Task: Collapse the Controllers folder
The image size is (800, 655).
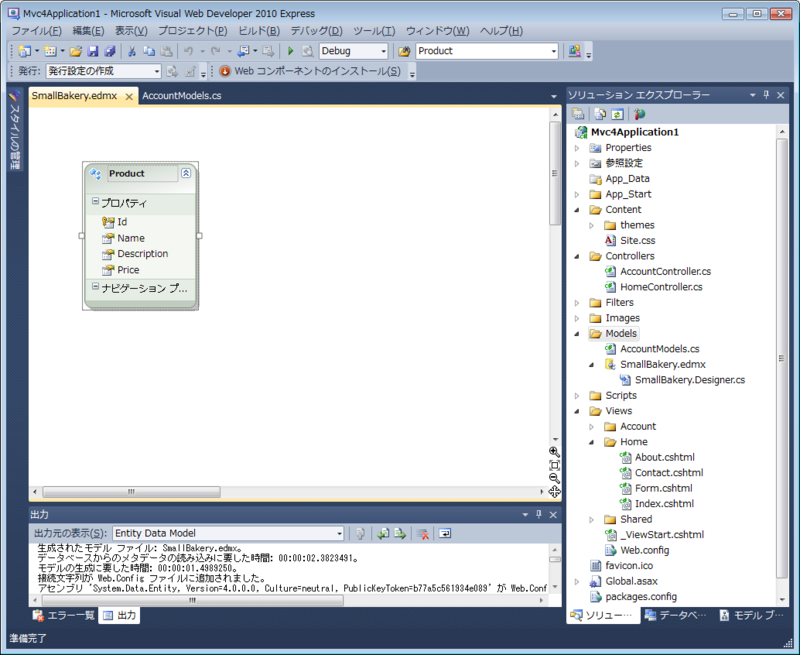Action: click(x=577, y=257)
